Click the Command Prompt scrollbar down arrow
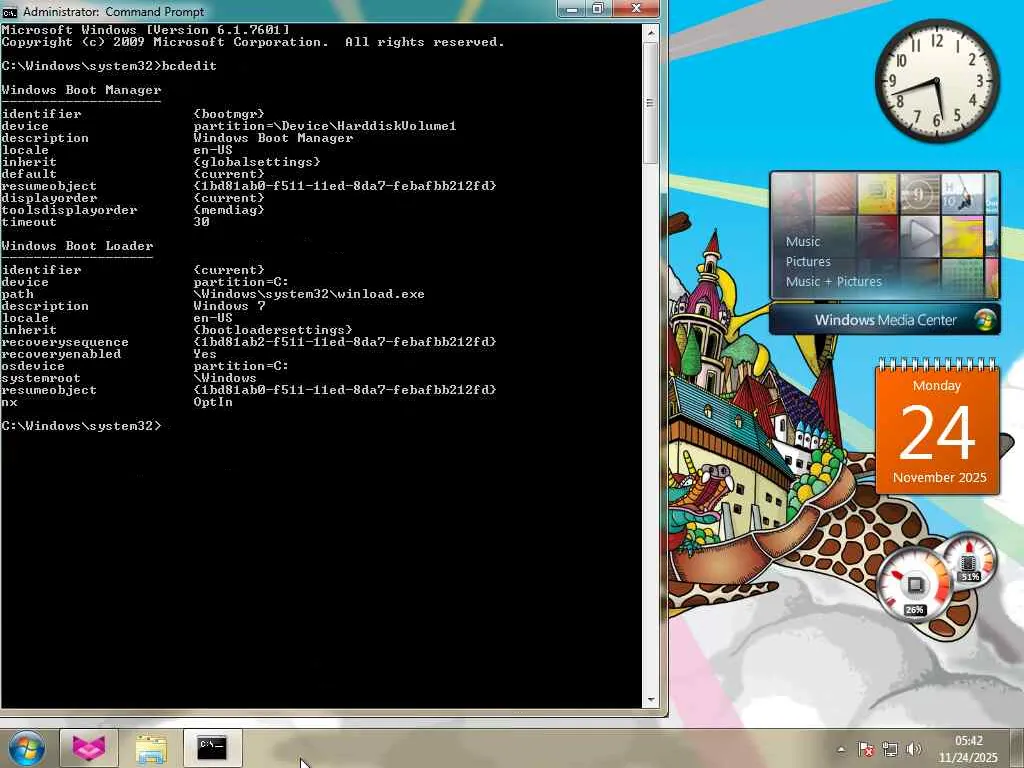 (650, 699)
